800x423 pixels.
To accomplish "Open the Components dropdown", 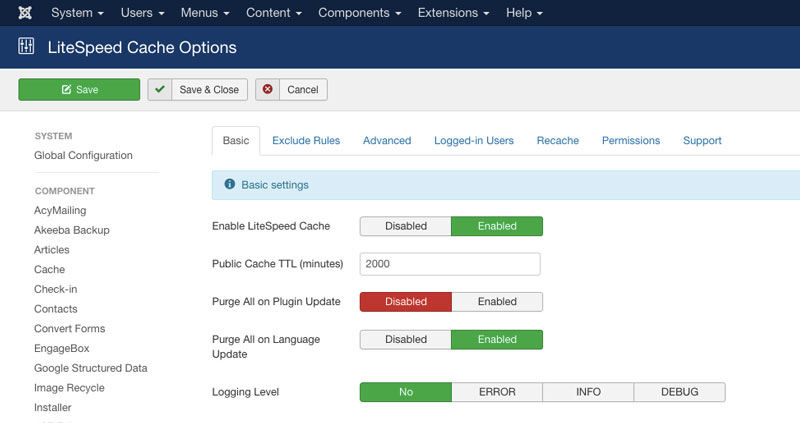I will (x=360, y=13).
